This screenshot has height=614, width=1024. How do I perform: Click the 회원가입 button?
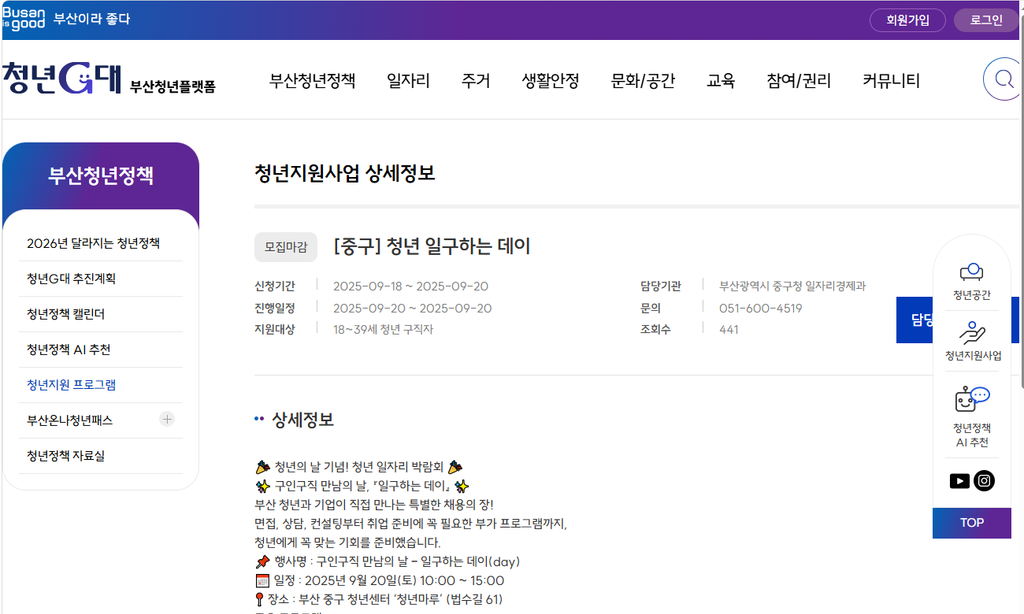coord(908,20)
